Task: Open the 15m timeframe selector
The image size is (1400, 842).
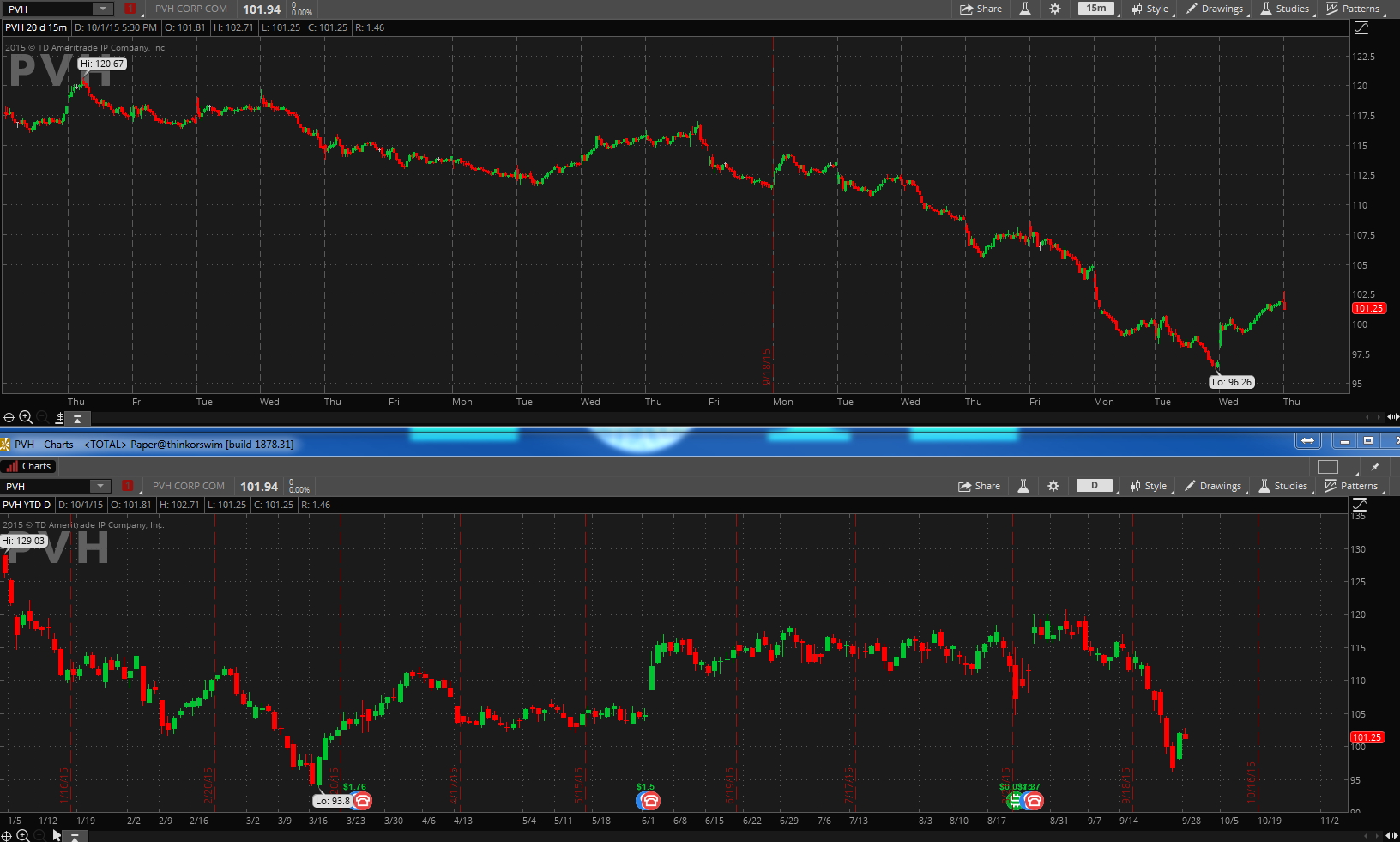Action: [1096, 9]
